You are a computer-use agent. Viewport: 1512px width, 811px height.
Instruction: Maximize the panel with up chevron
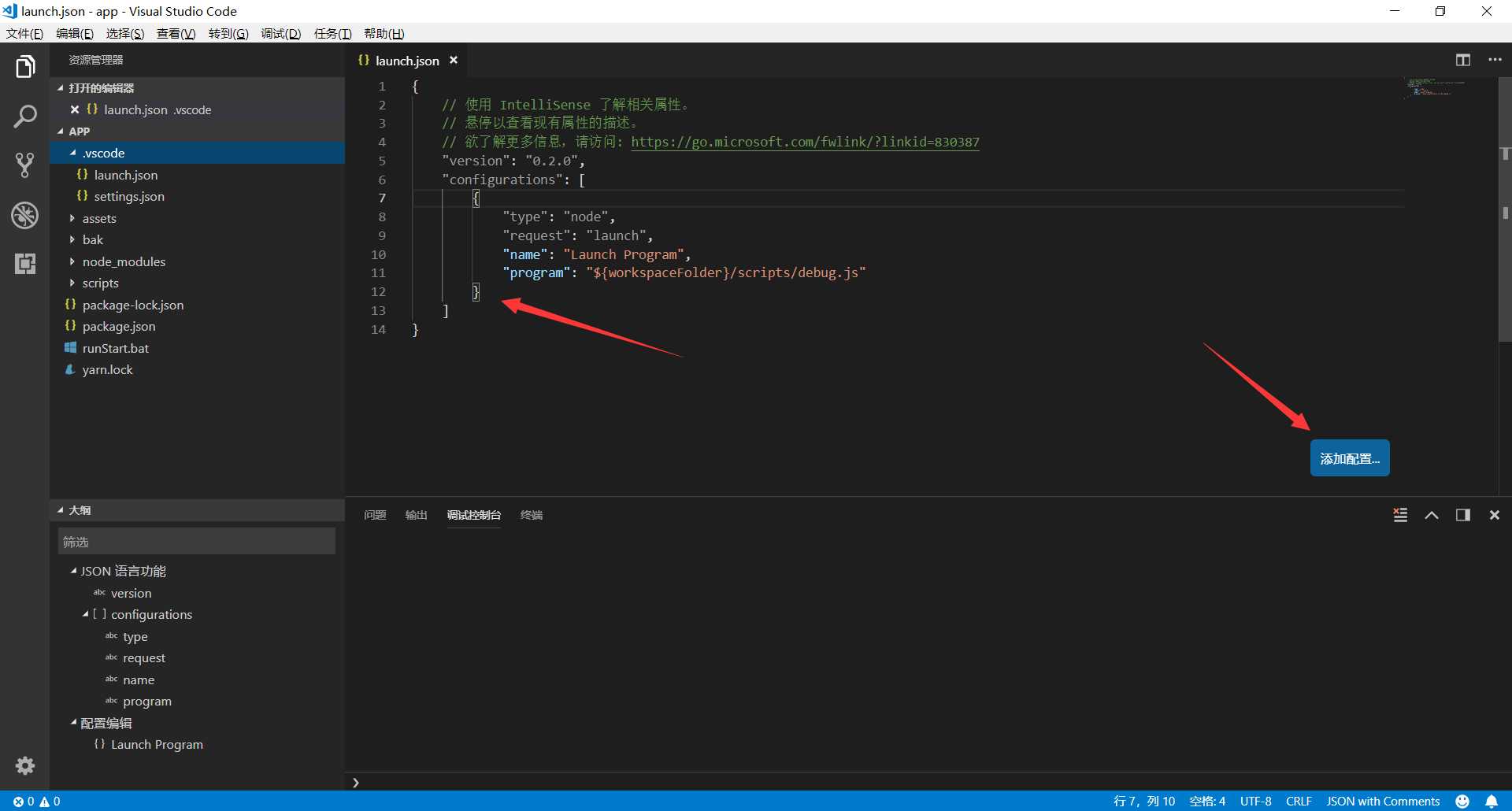[x=1432, y=515]
